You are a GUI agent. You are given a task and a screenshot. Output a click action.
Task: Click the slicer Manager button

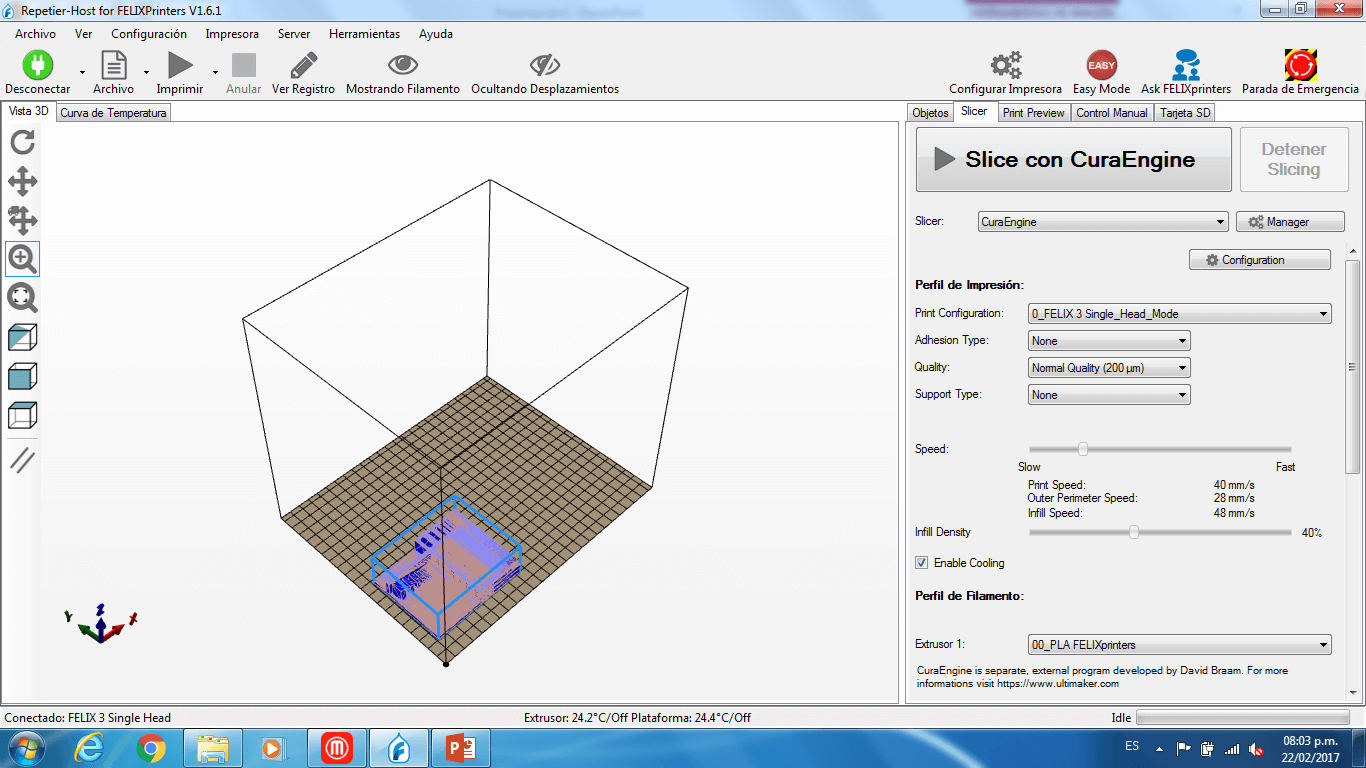point(1290,222)
